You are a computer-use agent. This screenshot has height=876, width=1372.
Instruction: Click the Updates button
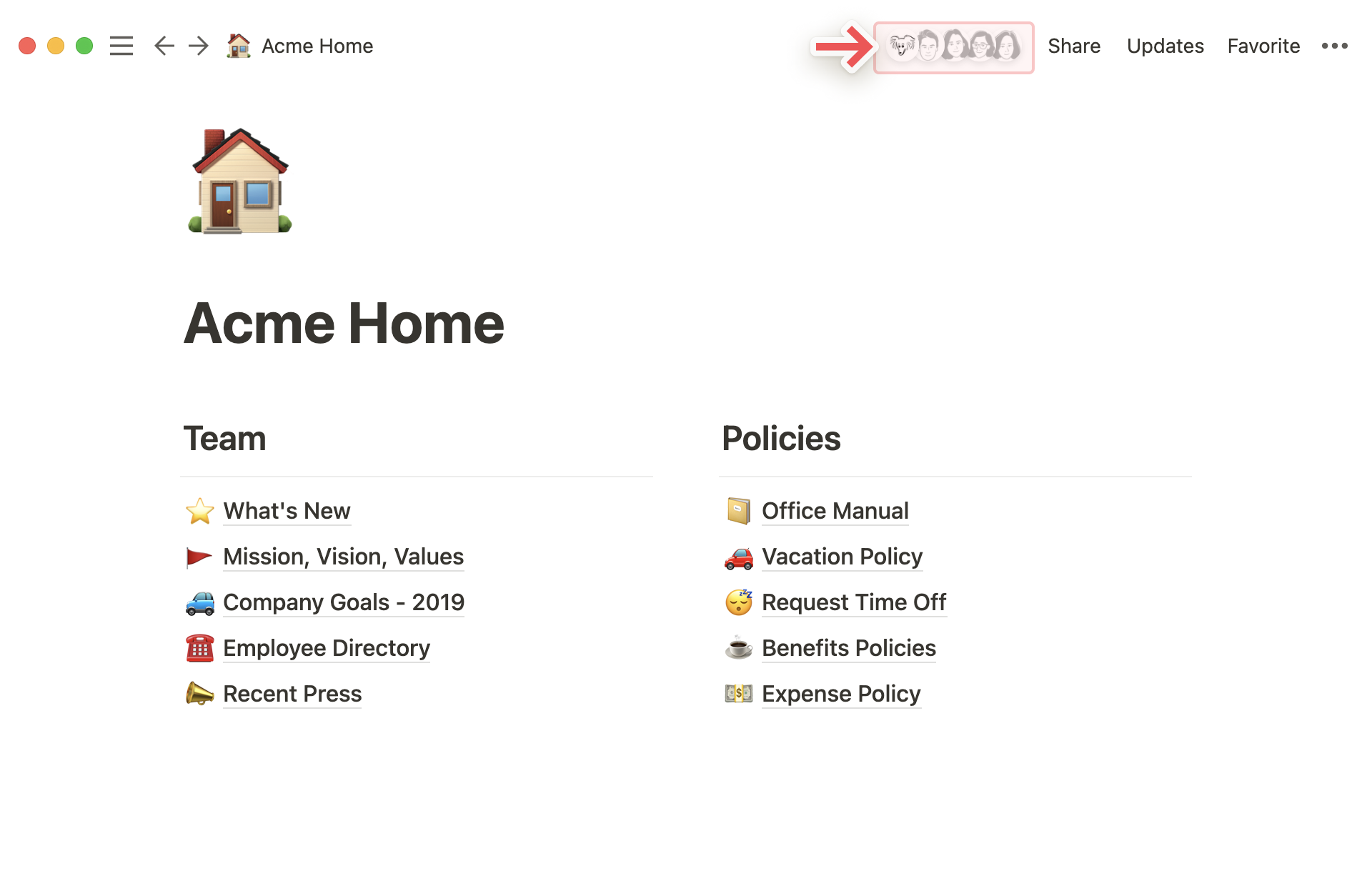coord(1162,46)
